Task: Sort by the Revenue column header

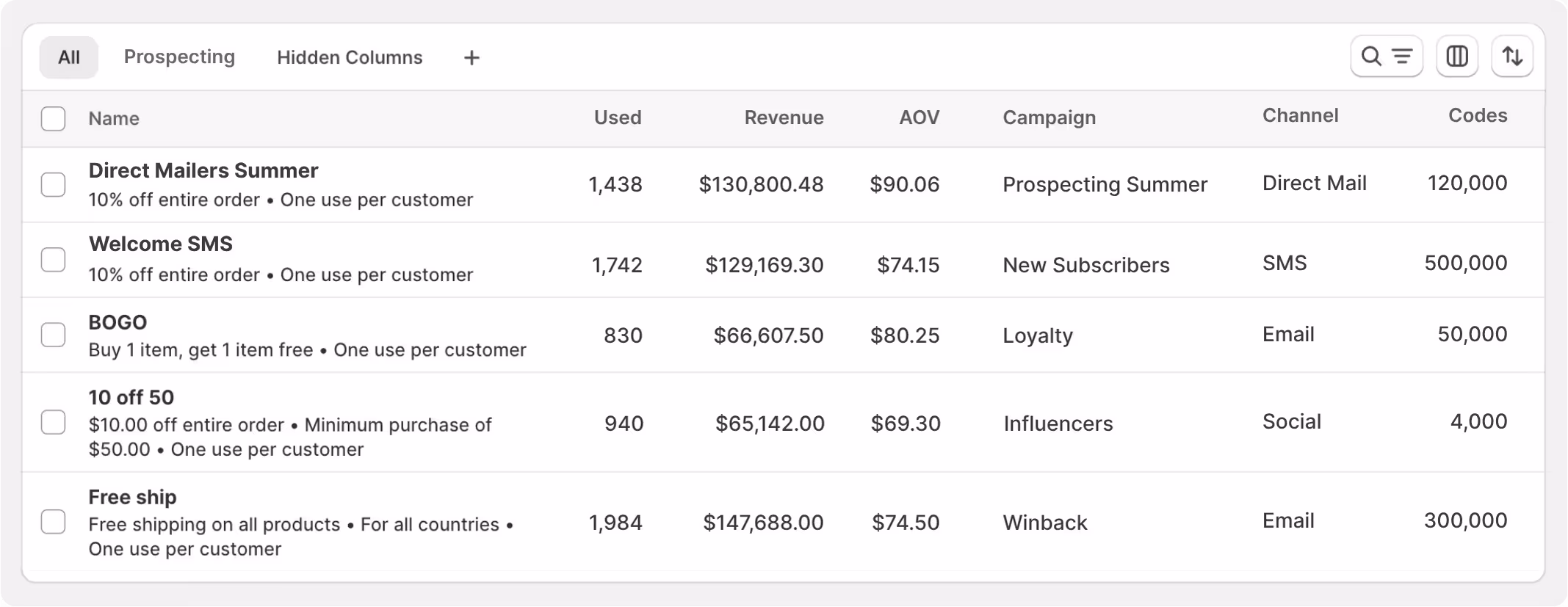Action: tap(784, 117)
